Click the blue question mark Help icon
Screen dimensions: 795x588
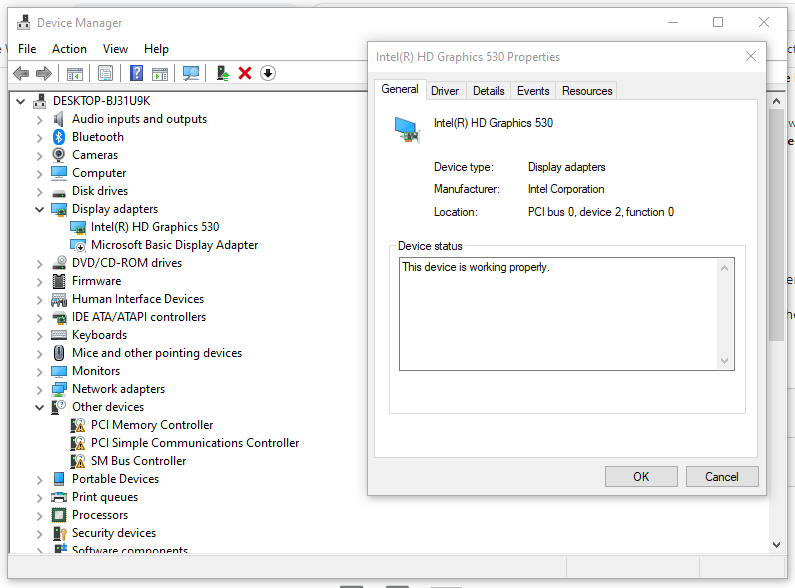point(137,73)
